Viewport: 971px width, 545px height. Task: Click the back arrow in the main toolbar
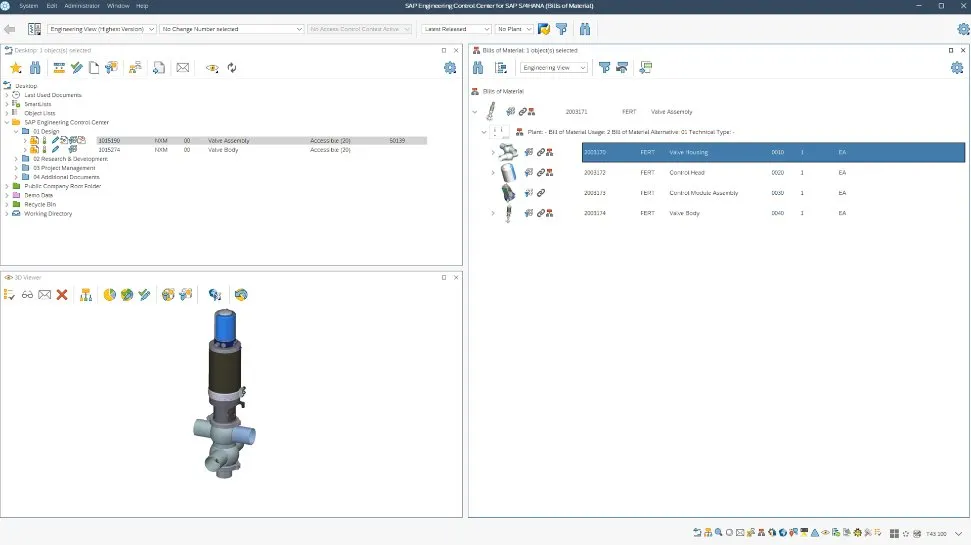[x=9, y=29]
